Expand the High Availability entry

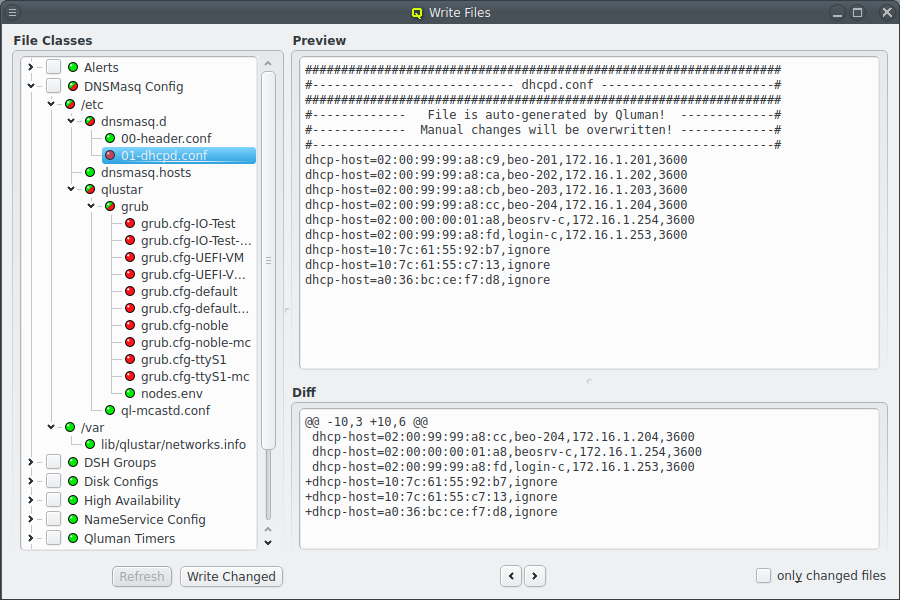(30, 500)
